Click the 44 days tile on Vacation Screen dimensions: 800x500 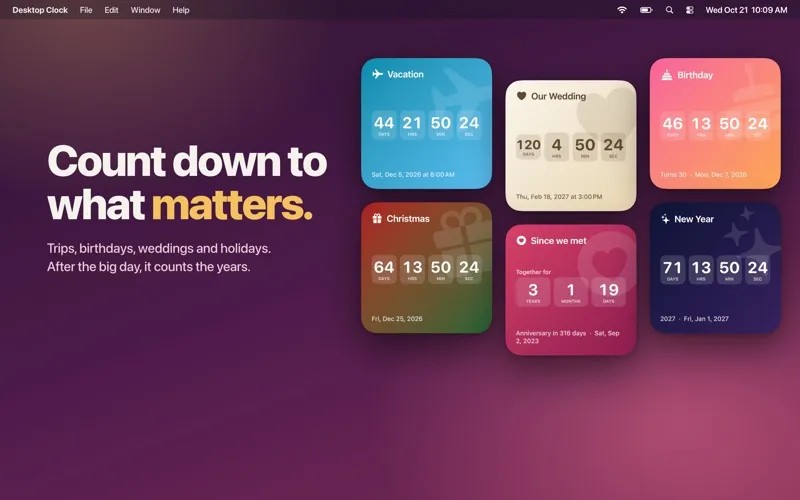click(x=384, y=125)
